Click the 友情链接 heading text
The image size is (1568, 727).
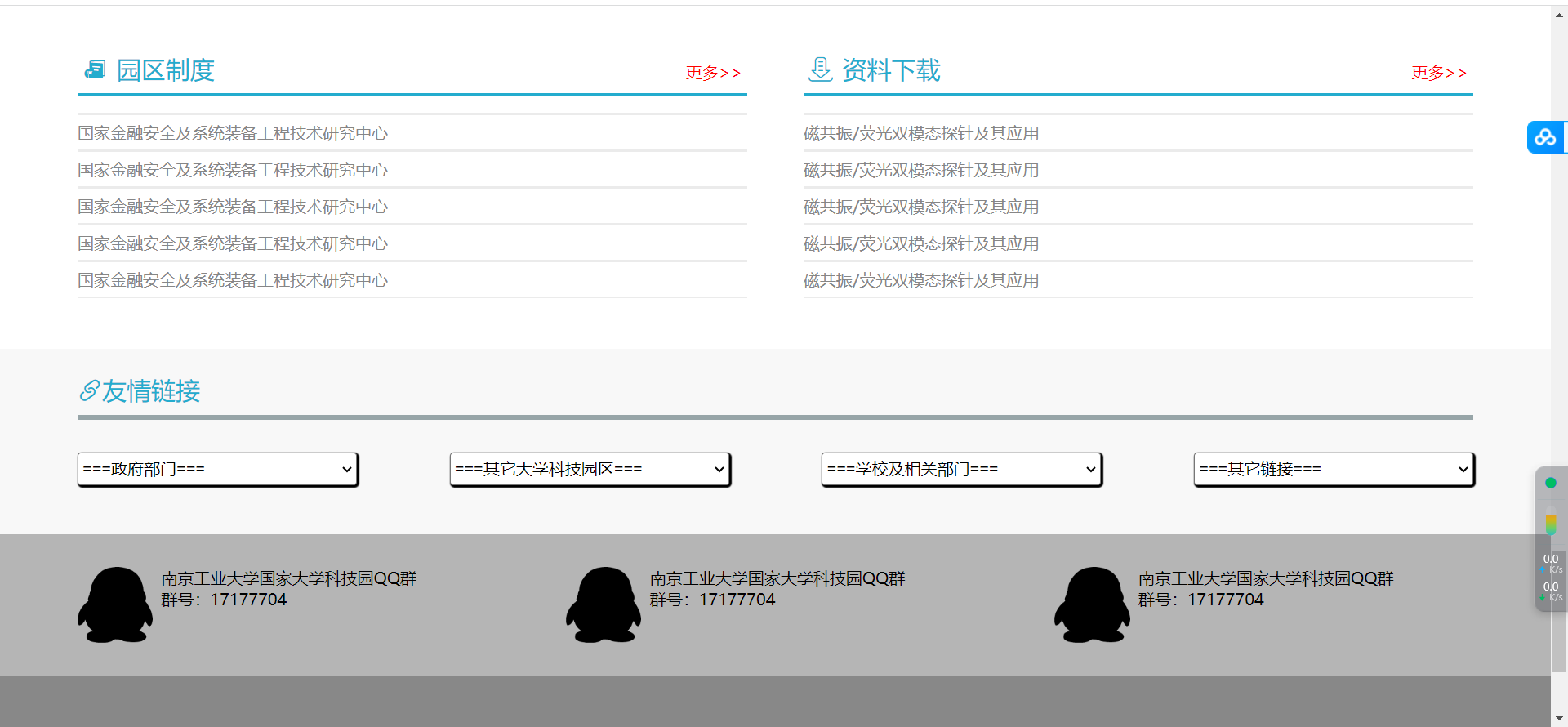click(151, 391)
